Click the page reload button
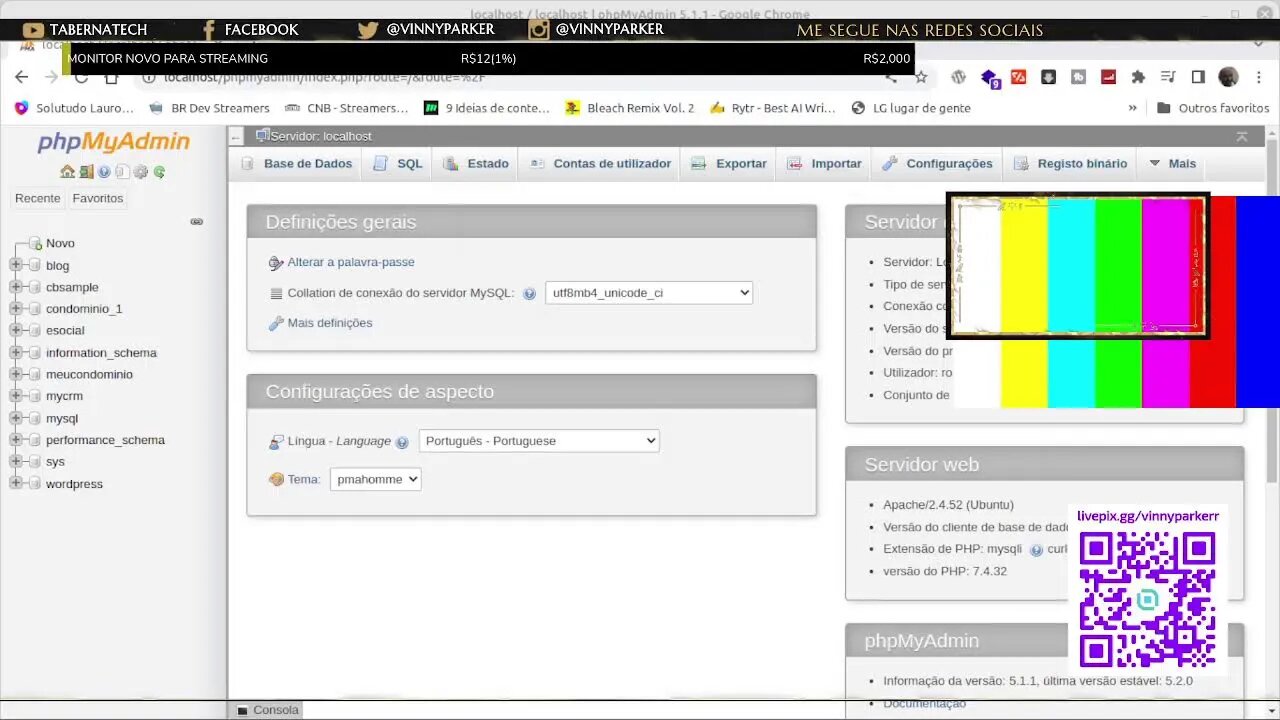 click(82, 77)
